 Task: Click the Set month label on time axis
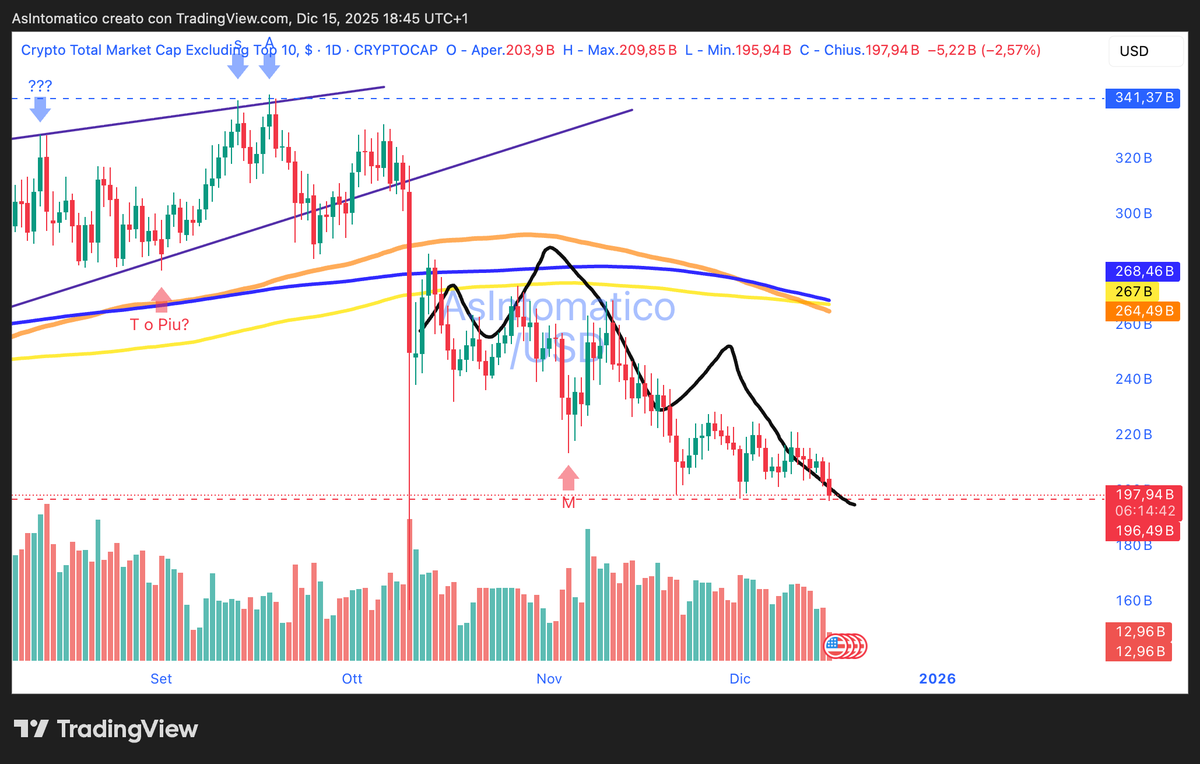(x=161, y=679)
